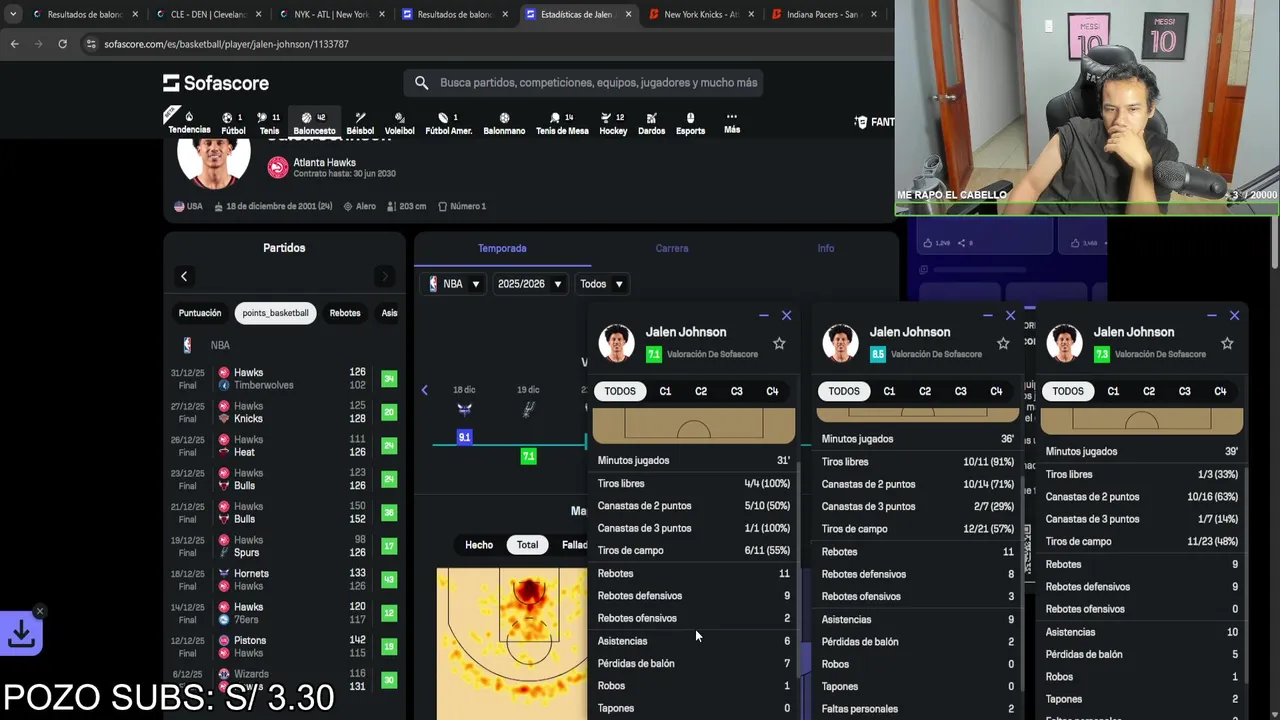Open the Hawks vs Timberwolves match

(284, 379)
